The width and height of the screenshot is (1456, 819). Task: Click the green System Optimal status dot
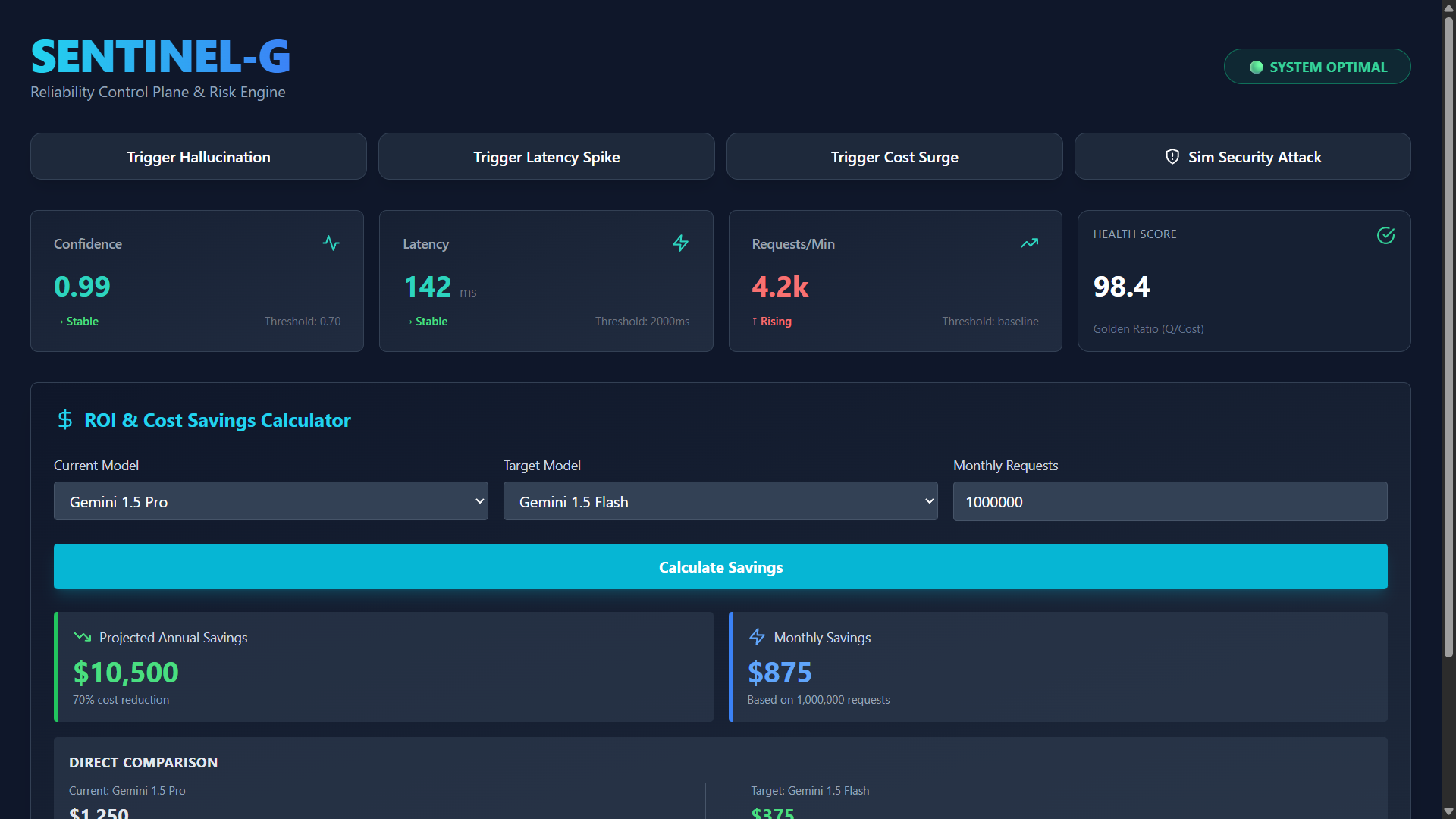point(1256,67)
